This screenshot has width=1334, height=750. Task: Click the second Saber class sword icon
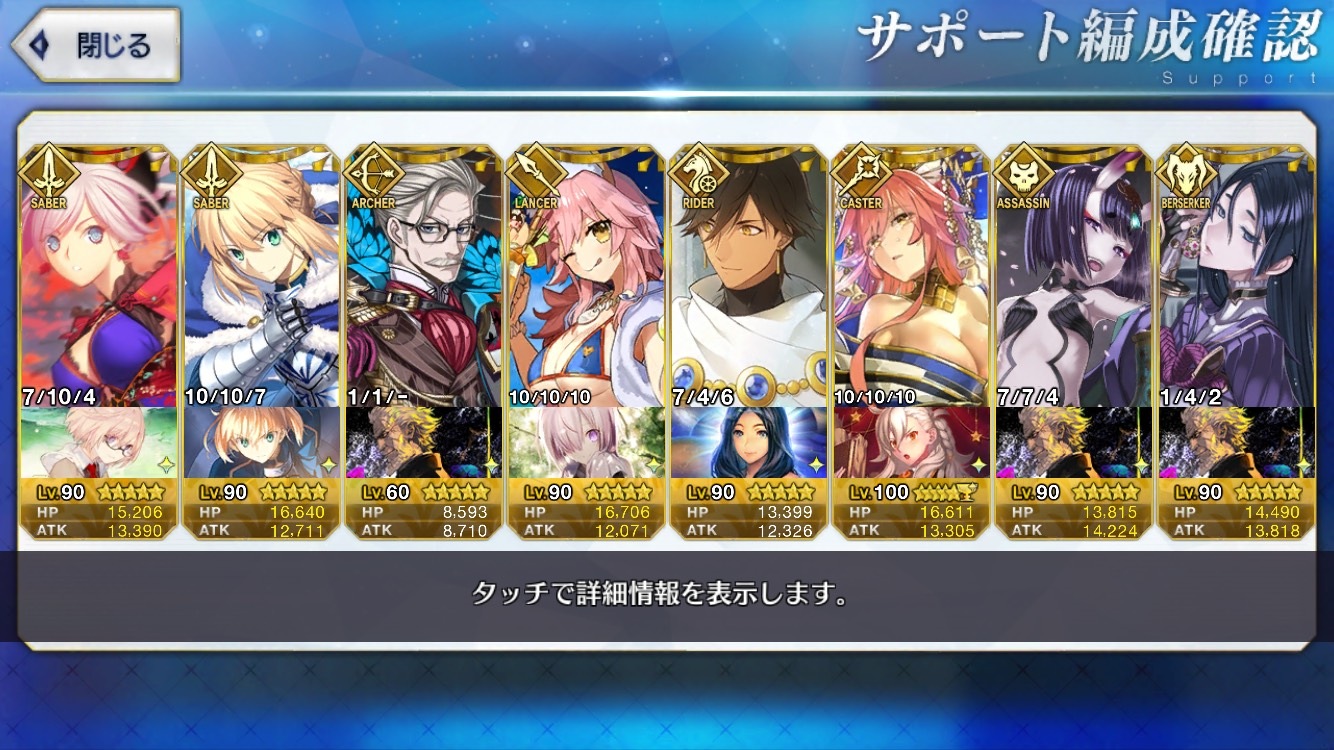pos(209,172)
